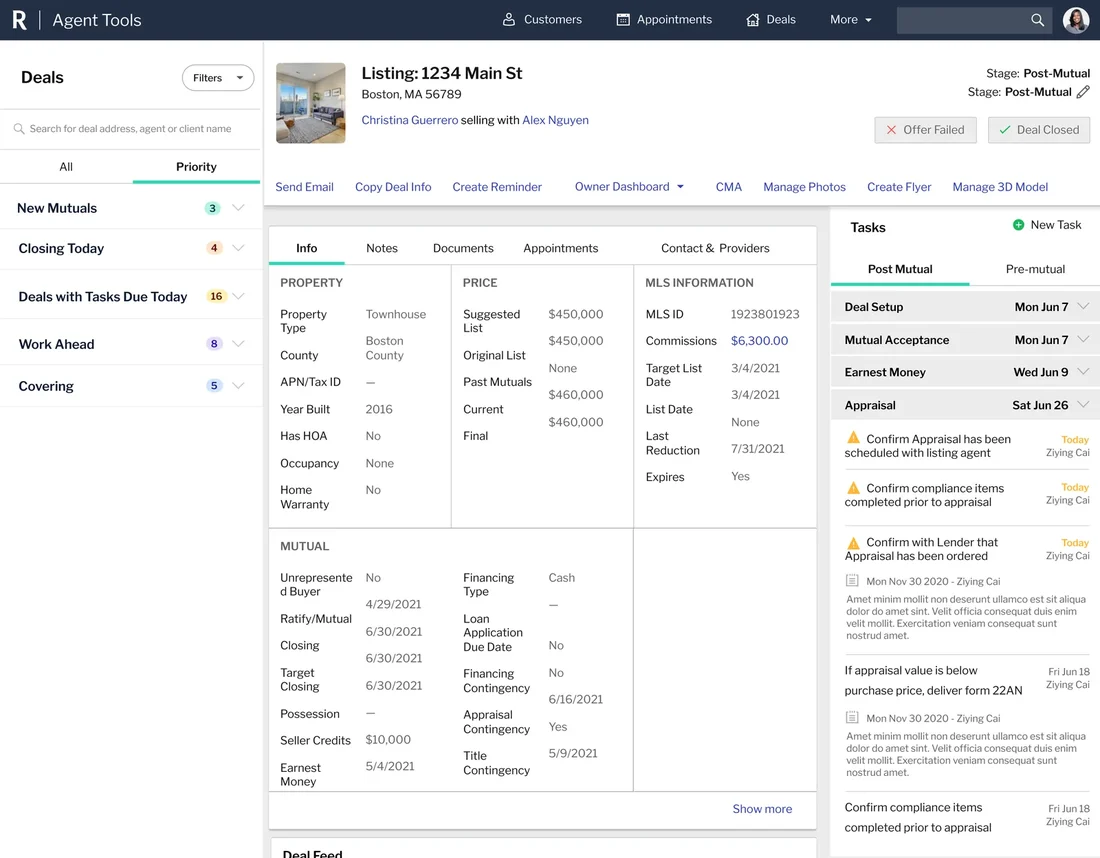
Task: Open the Owner Dashboard dropdown
Action: [629, 187]
